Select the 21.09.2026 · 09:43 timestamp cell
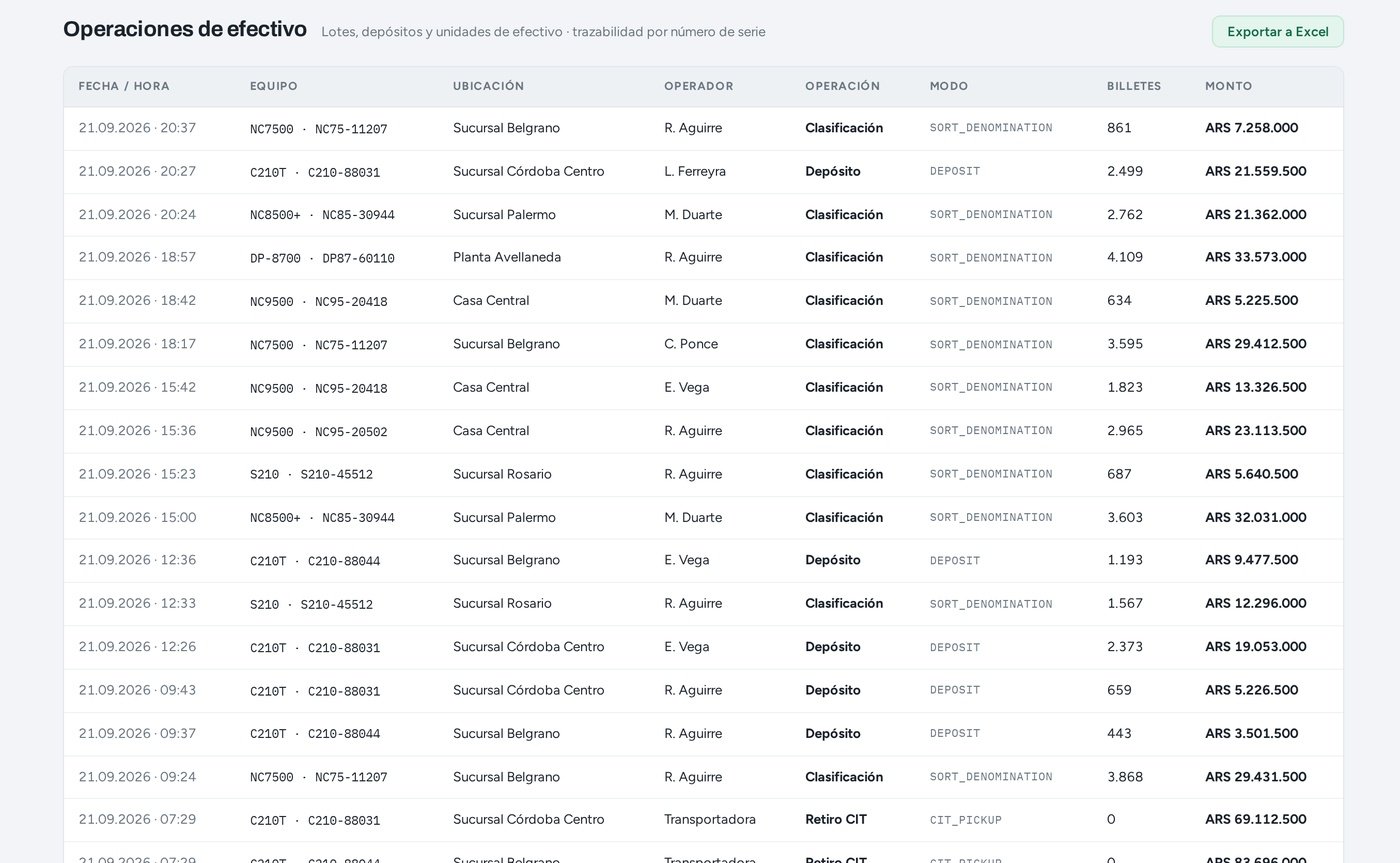The height and width of the screenshot is (863, 1400). click(137, 690)
